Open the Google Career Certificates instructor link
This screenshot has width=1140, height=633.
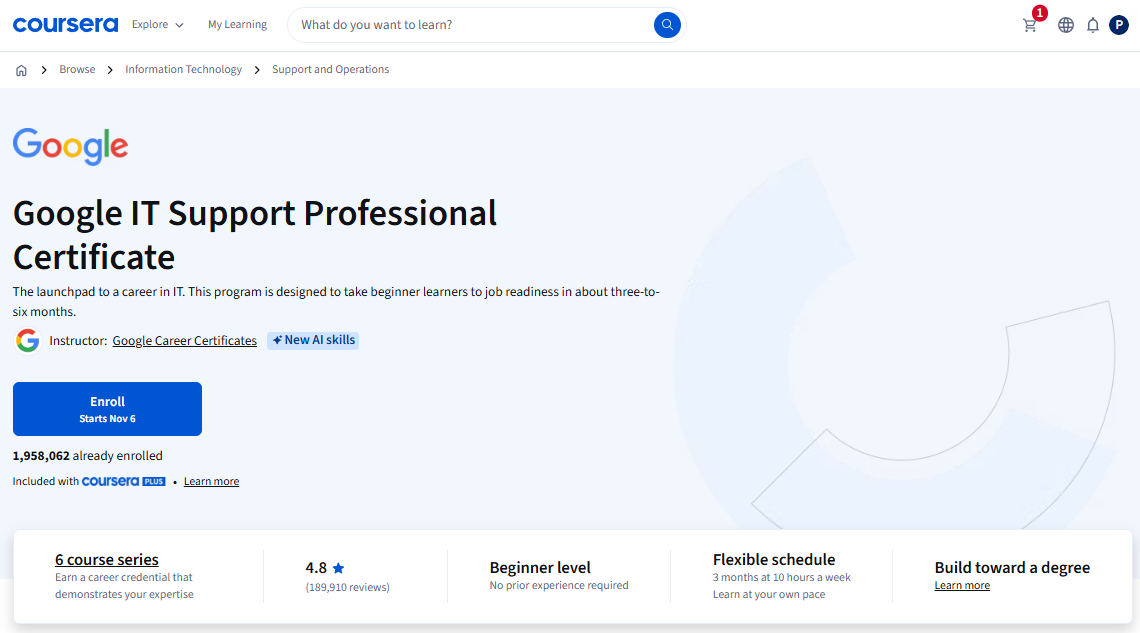184,340
